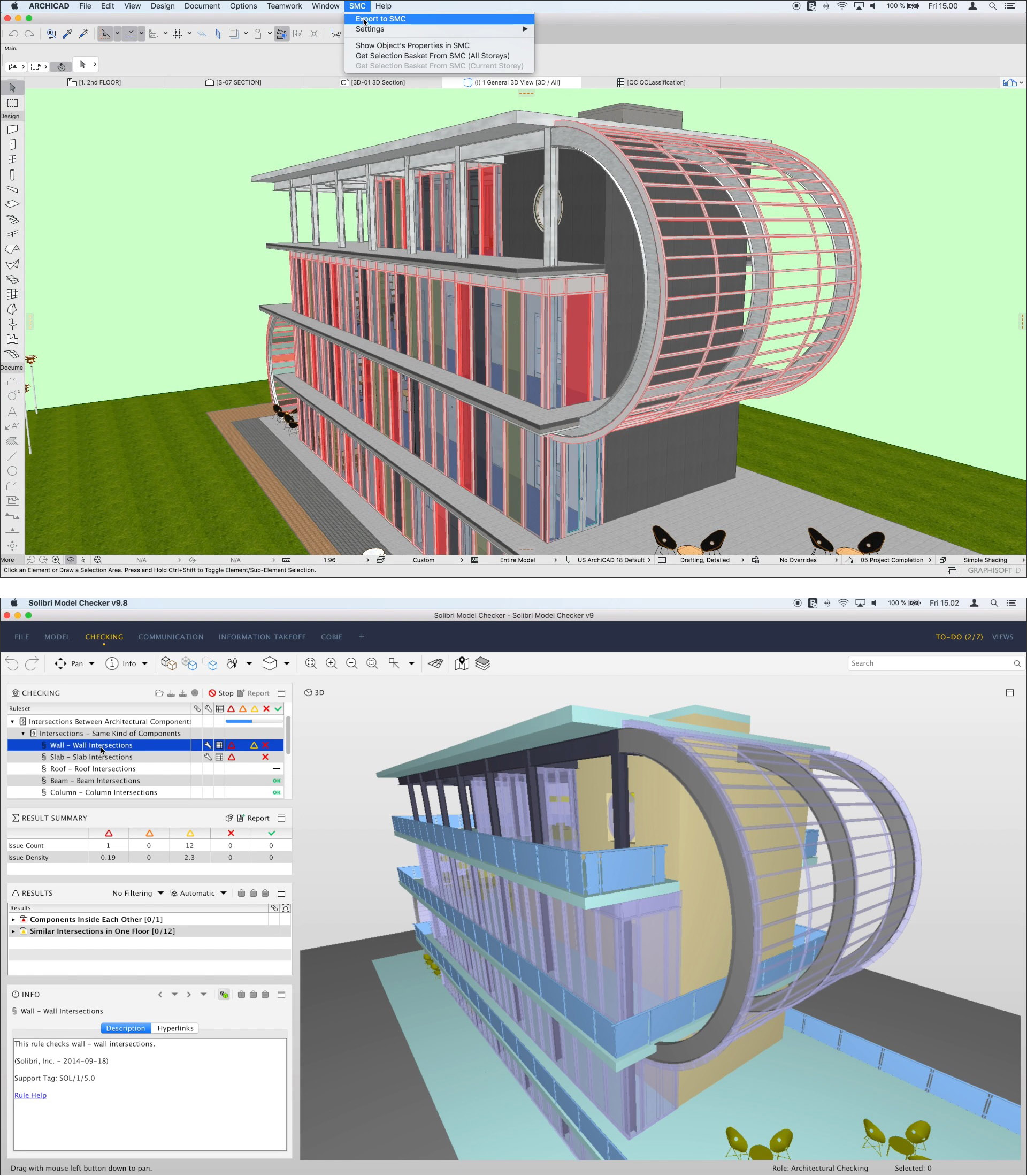Image resolution: width=1027 pixels, height=1176 pixels.
Task: Click the syringe Inject Parameters icon
Action: coord(83,34)
